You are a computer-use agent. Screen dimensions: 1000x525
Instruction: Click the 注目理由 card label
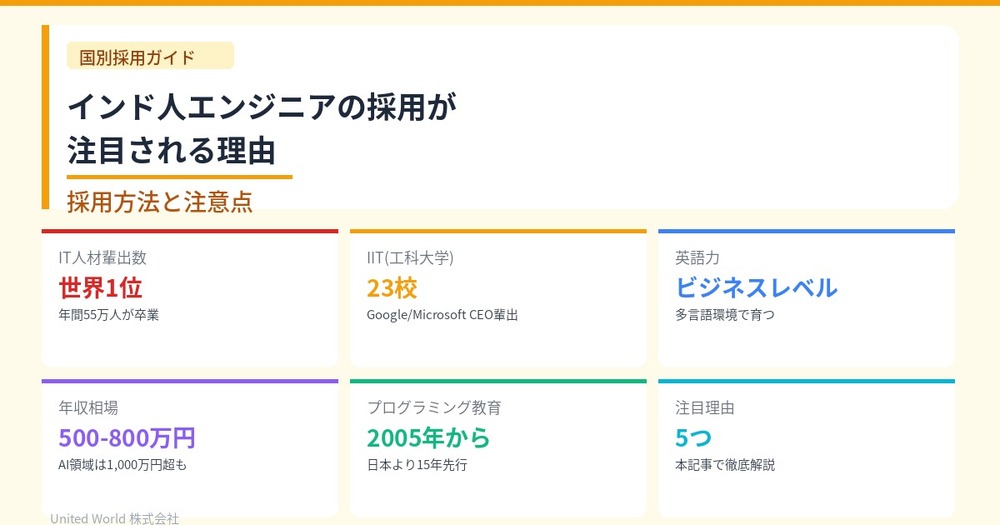pyautogui.click(x=705, y=408)
